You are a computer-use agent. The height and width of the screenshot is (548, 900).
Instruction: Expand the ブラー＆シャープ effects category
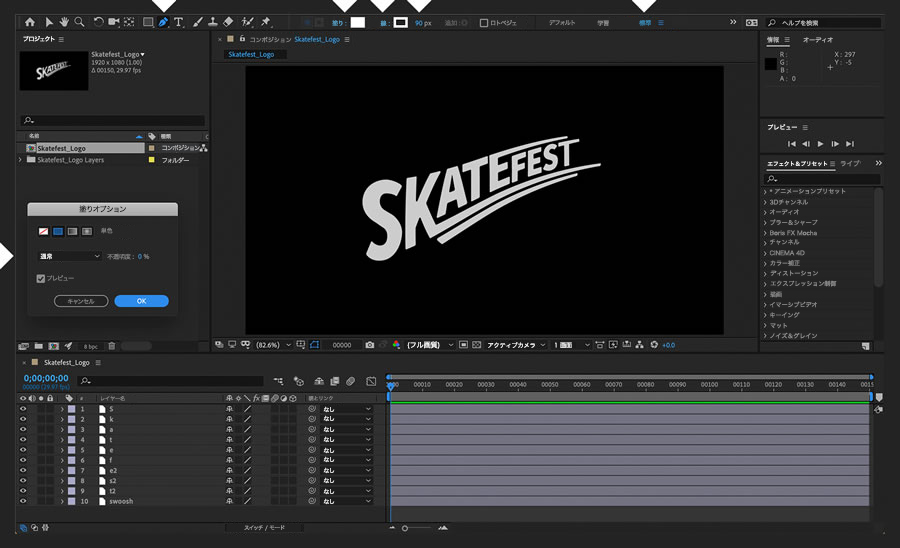765,222
